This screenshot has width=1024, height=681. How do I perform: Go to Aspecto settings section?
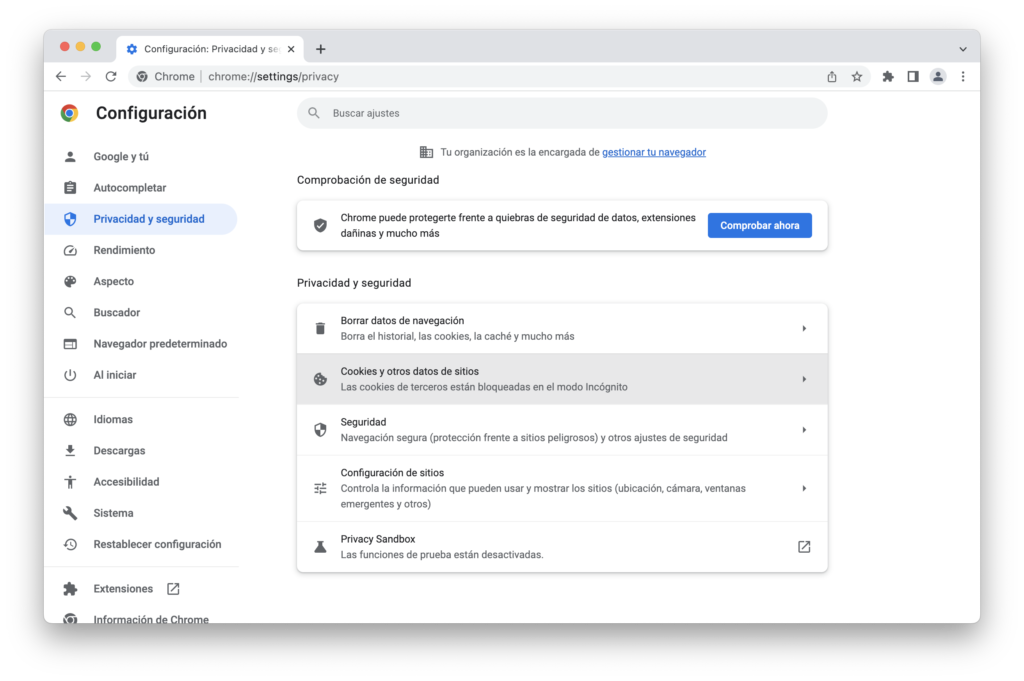[113, 281]
